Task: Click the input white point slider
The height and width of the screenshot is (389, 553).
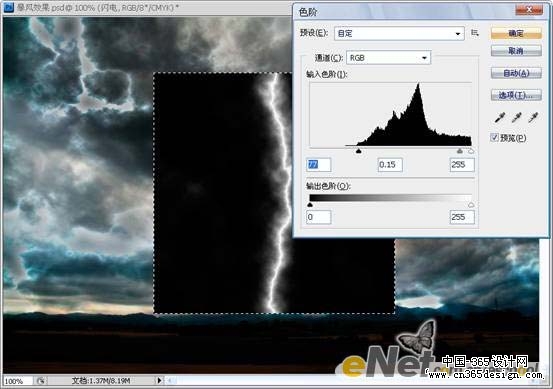Action: pyautogui.click(x=471, y=151)
